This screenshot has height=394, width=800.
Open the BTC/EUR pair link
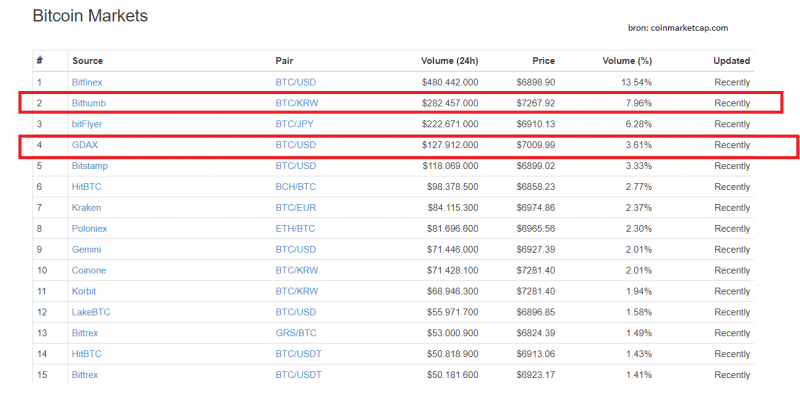[296, 208]
